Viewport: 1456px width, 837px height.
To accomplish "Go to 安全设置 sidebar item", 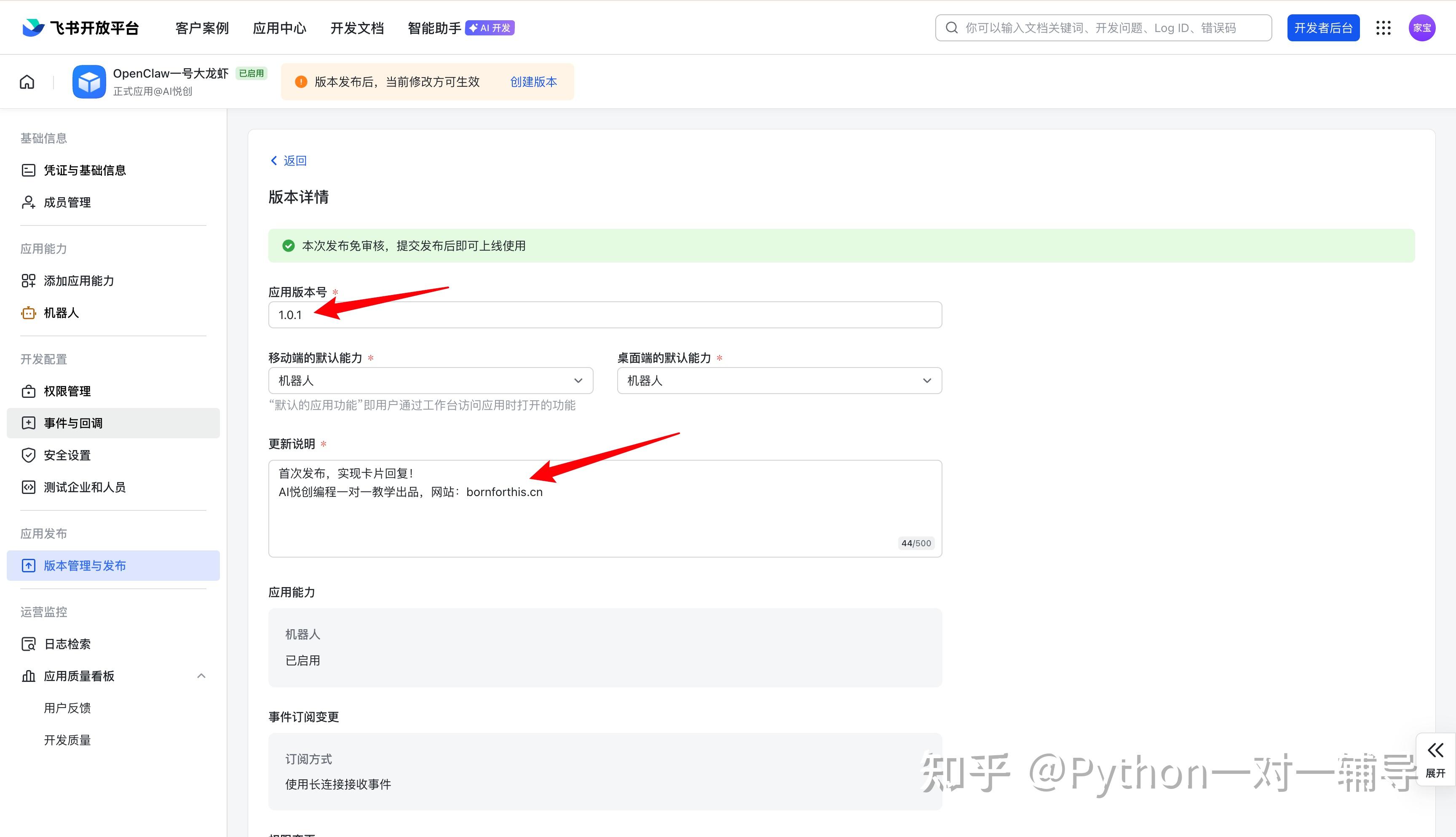I will tap(67, 455).
